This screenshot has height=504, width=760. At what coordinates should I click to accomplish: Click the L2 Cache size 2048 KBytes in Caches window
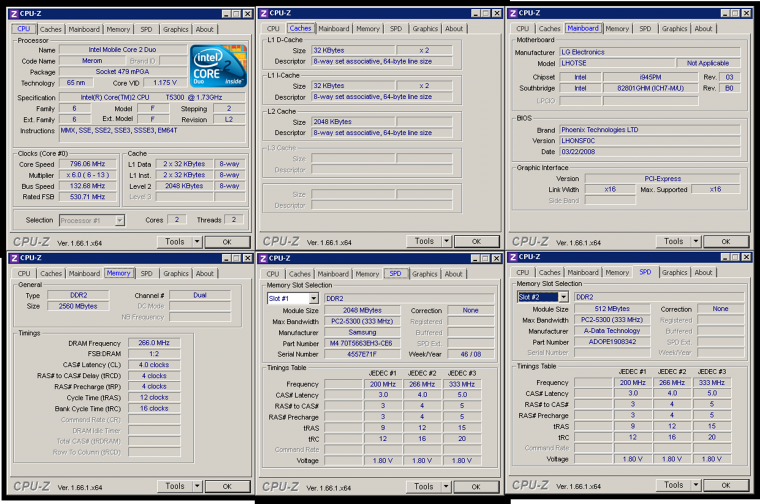(x=353, y=121)
